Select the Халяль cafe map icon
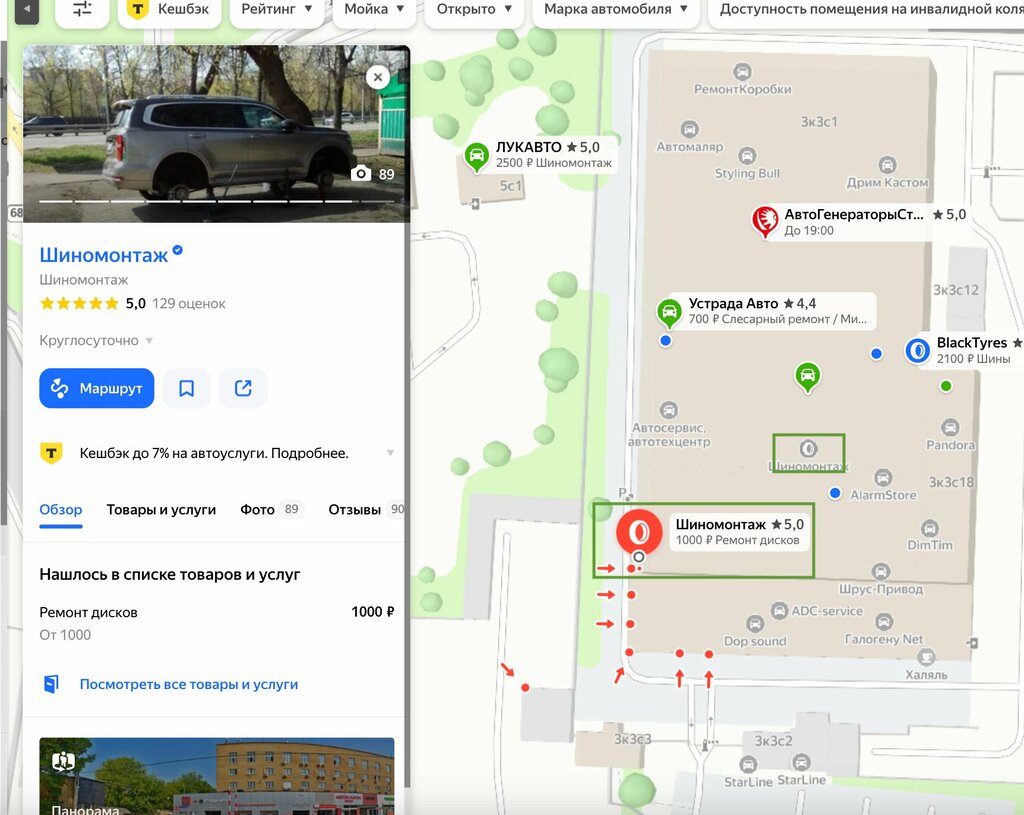 [926, 656]
